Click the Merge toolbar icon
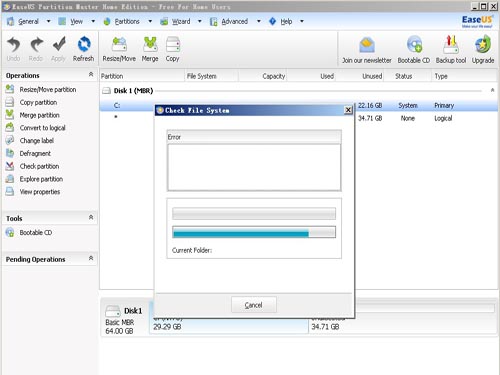The width and height of the screenshot is (500, 375). pyautogui.click(x=150, y=44)
